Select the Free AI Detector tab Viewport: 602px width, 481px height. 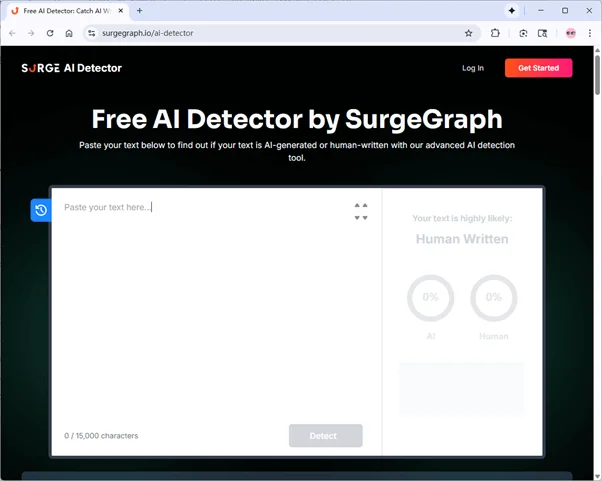68,11
